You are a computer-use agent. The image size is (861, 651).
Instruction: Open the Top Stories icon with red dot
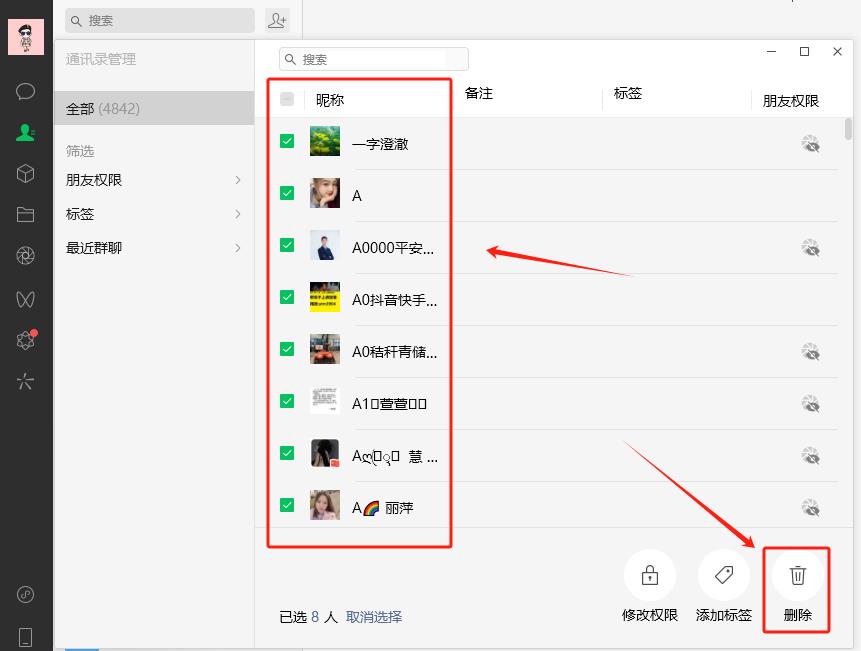click(26, 340)
